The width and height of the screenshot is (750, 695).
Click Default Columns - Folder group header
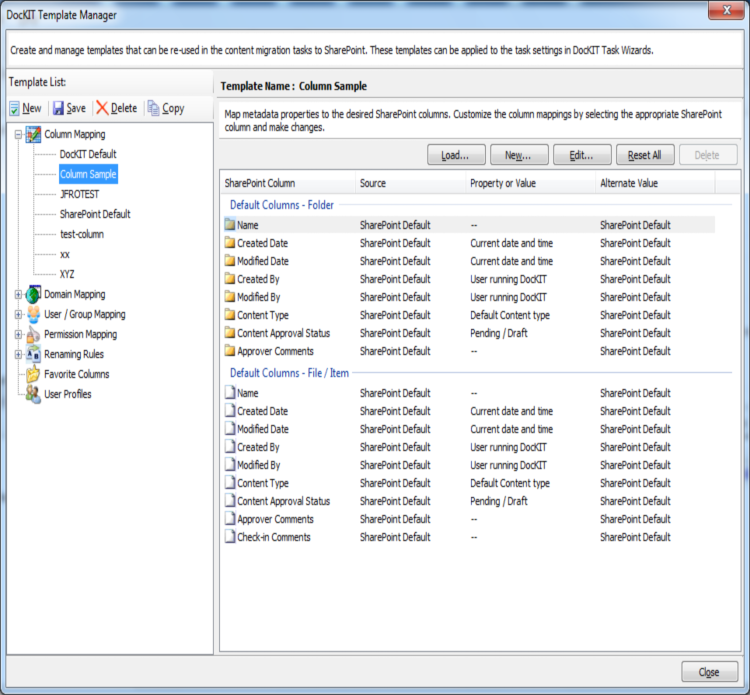pyautogui.click(x=282, y=205)
